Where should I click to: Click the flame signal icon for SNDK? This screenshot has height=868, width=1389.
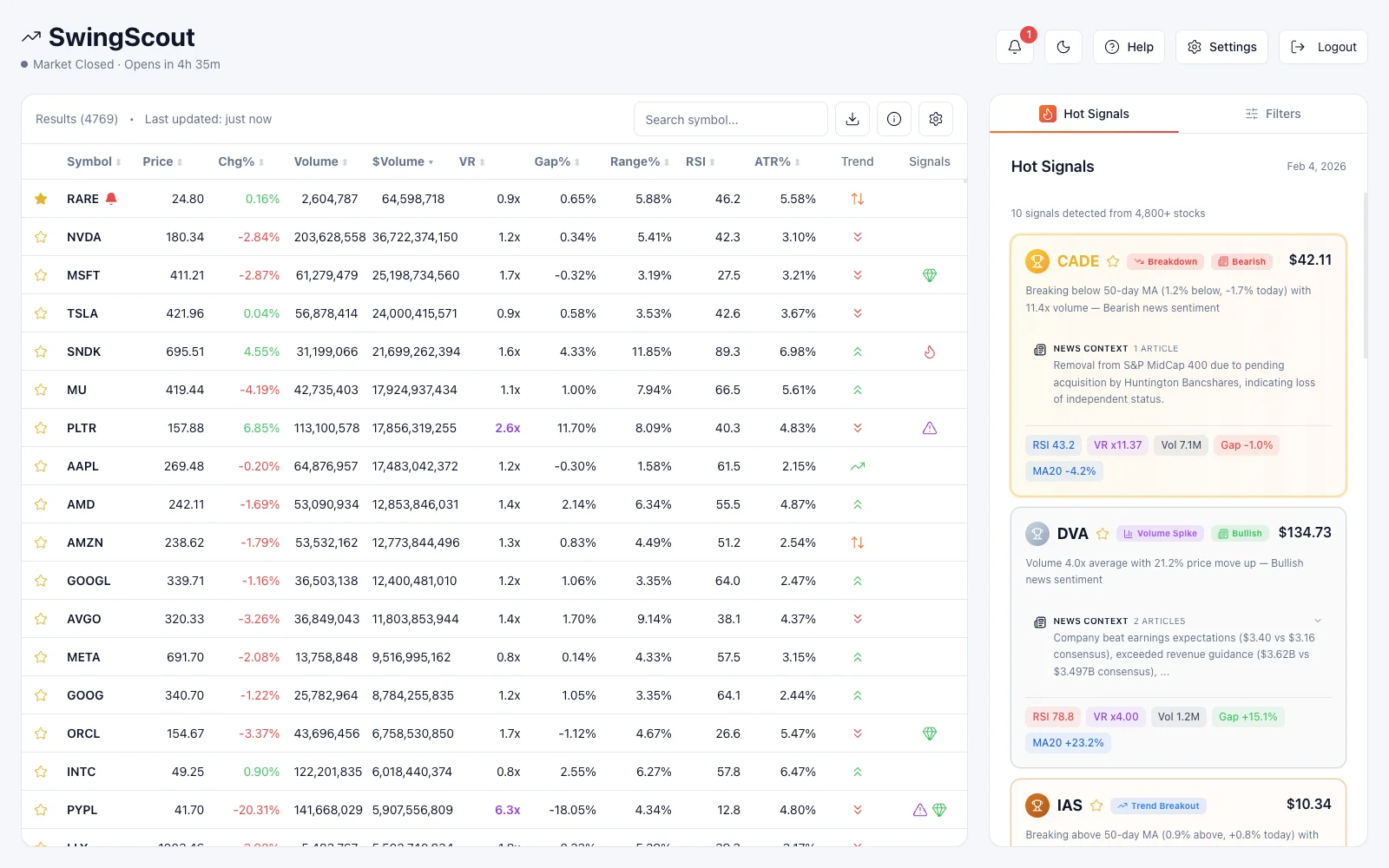tap(929, 352)
